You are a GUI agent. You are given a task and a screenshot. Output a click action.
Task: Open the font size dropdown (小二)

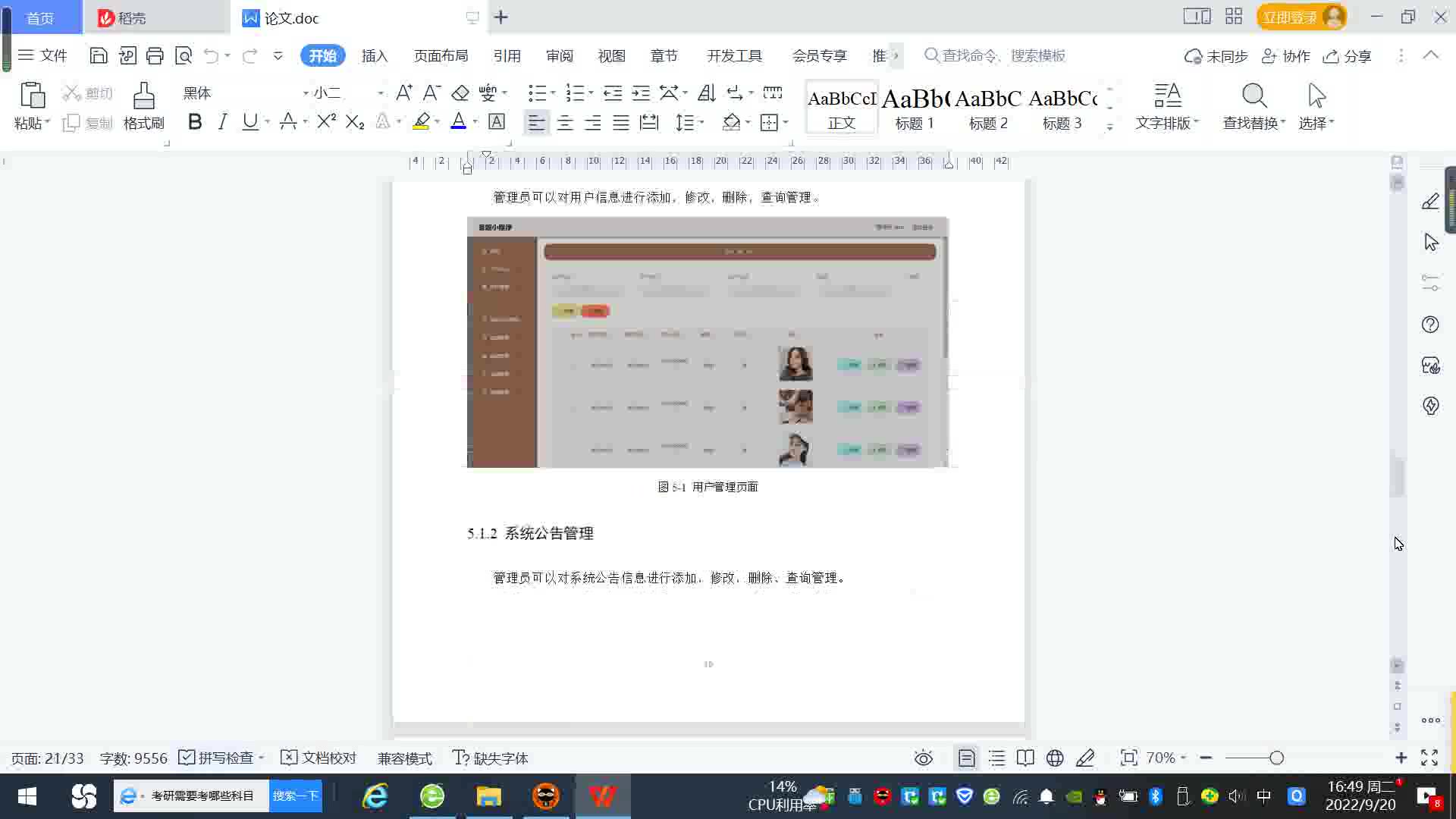click(381, 93)
